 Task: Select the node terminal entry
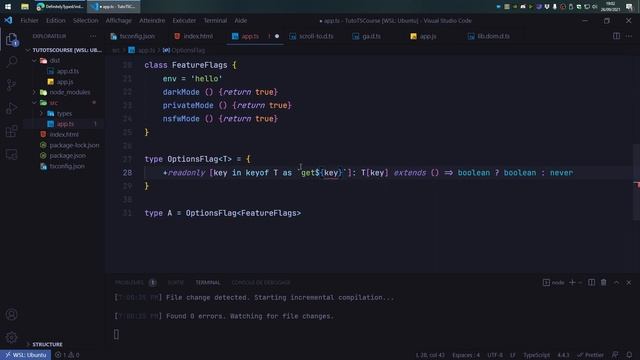tap(553, 282)
